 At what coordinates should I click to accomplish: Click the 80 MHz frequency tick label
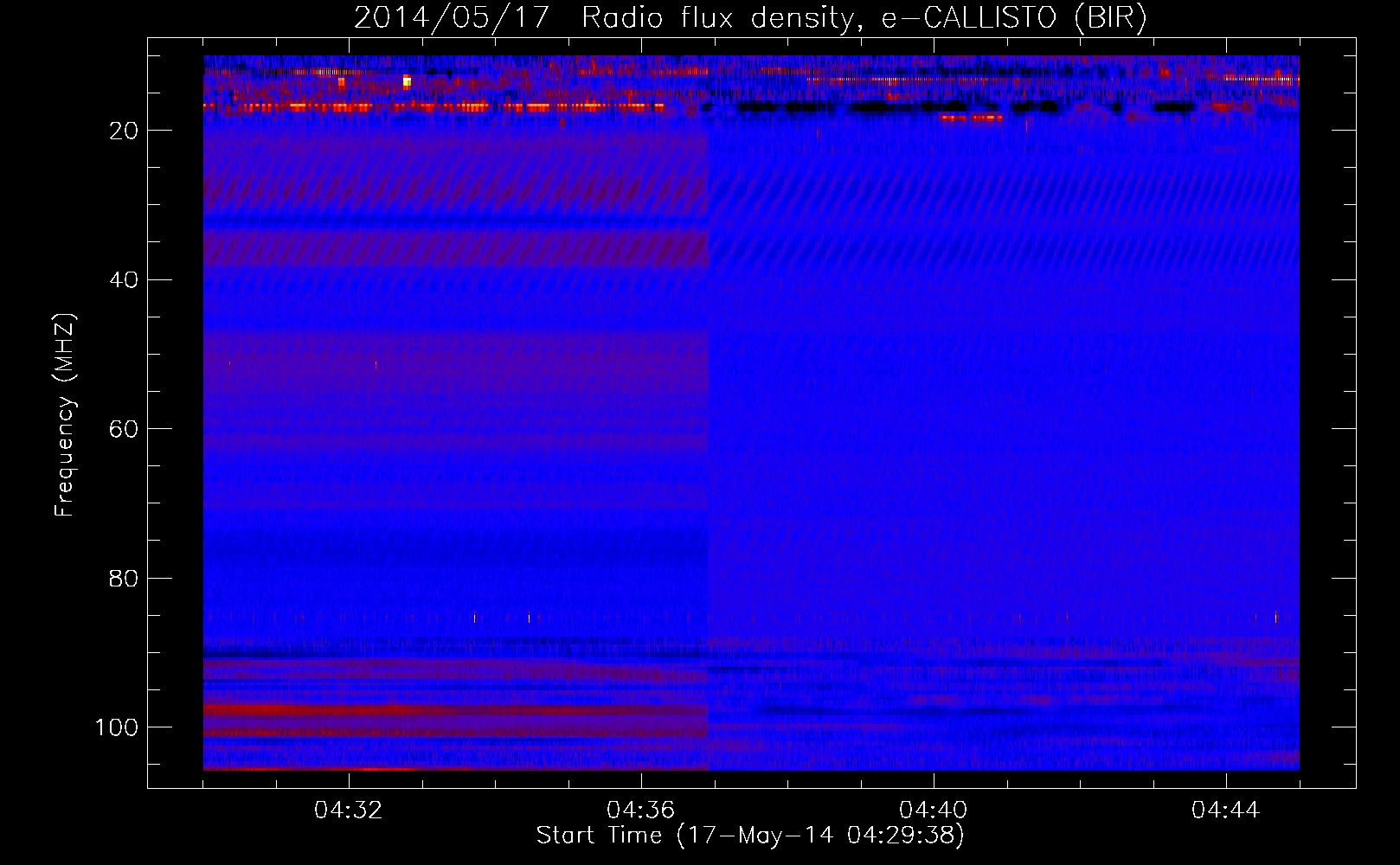click(124, 579)
